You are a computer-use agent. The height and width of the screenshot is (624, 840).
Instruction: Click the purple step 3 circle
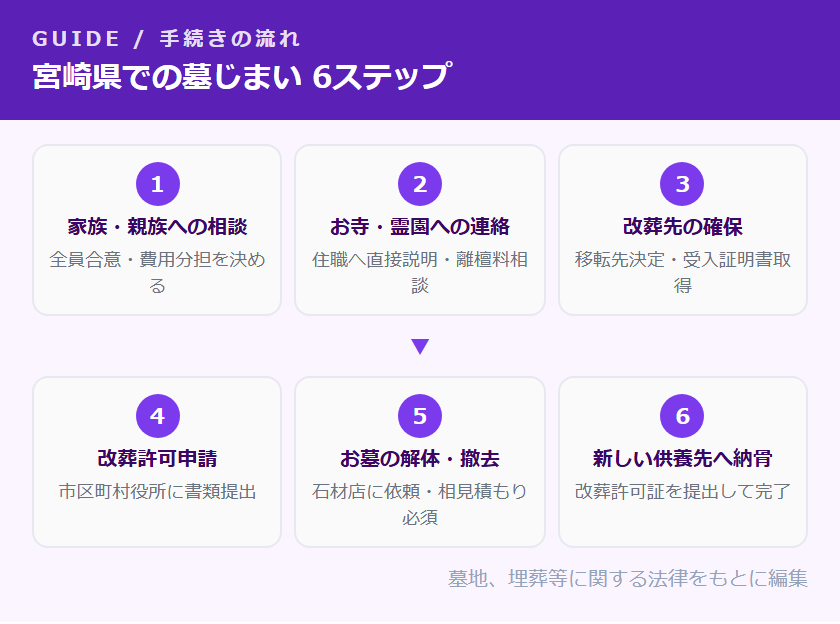pyautogui.click(x=683, y=184)
